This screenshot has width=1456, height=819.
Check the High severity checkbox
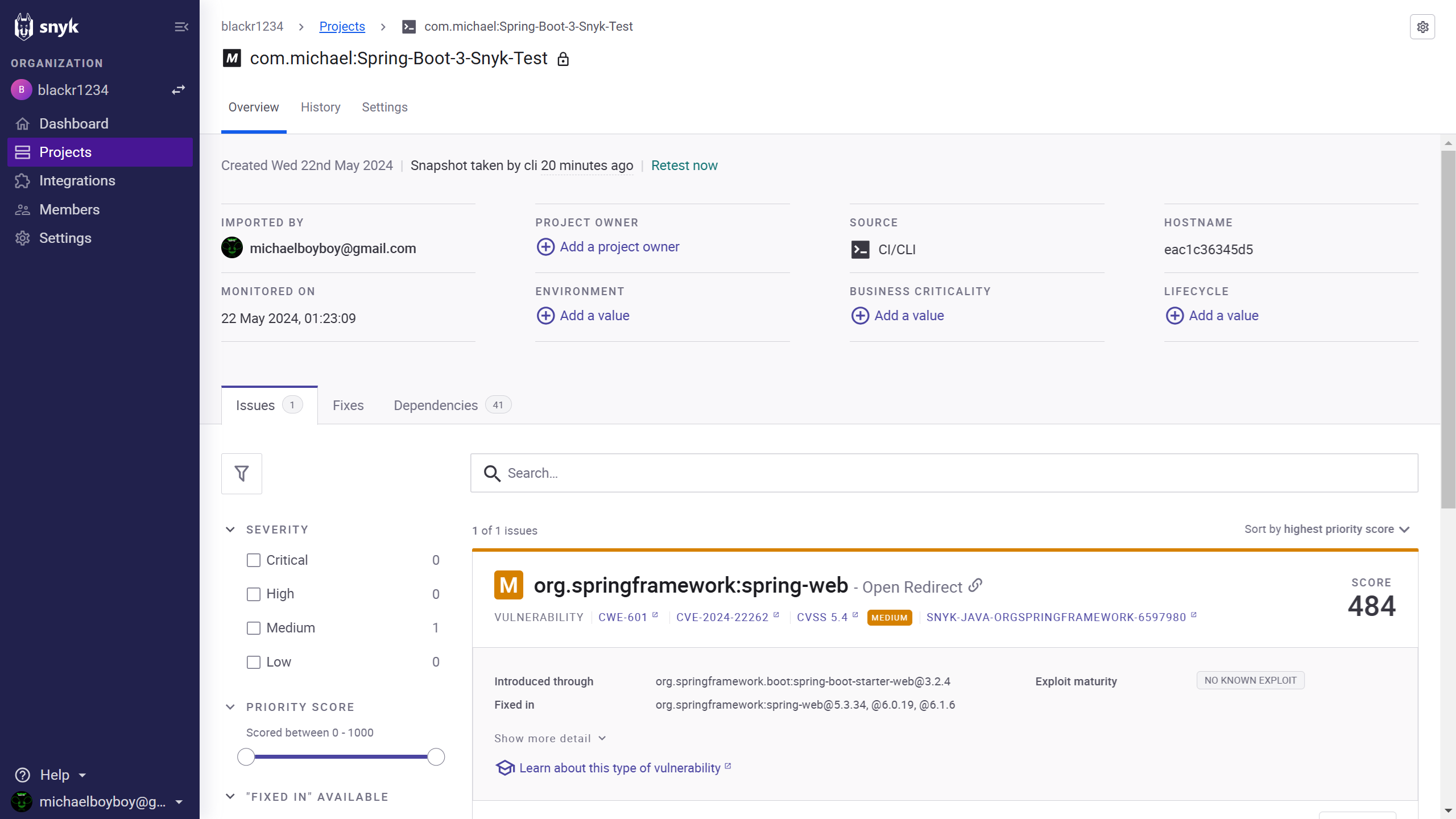pyautogui.click(x=254, y=594)
